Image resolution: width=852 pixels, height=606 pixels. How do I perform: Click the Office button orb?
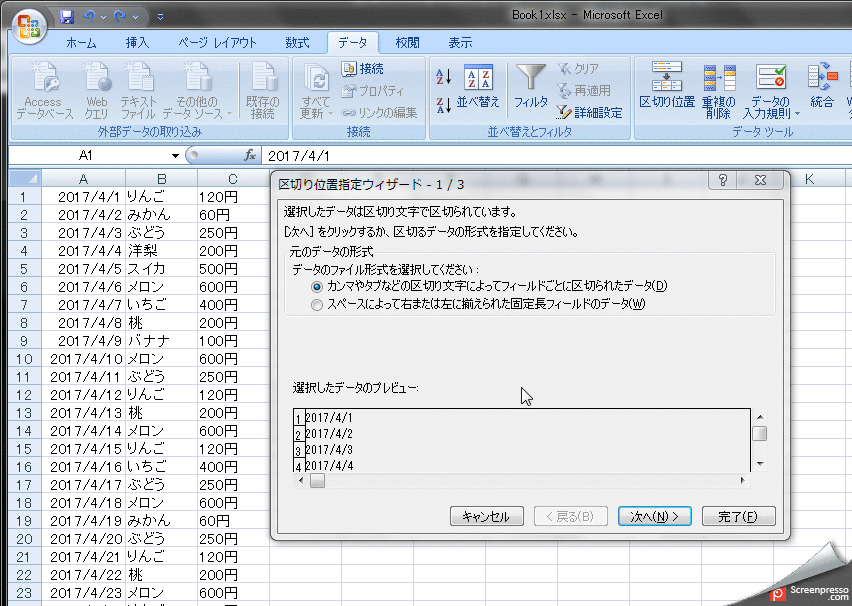pyautogui.click(x=28, y=27)
